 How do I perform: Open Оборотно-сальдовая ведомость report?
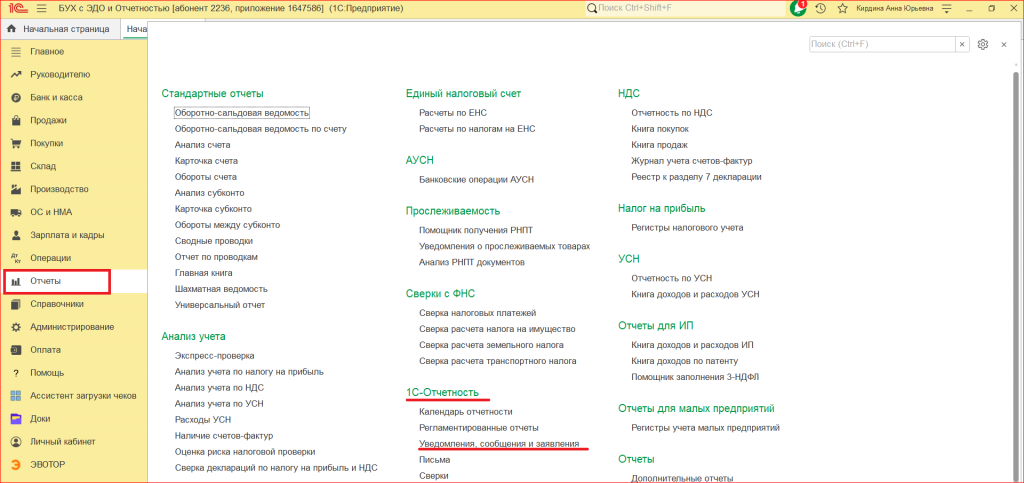242,113
